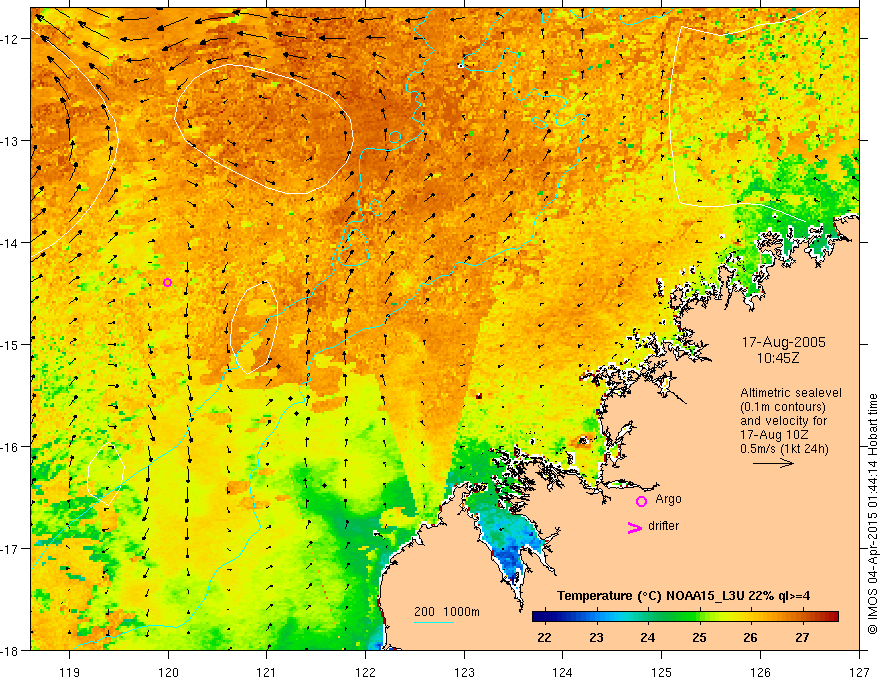The image size is (880, 680).
Task: Click the latitude axis label '-15'
Action: click(x=12, y=344)
